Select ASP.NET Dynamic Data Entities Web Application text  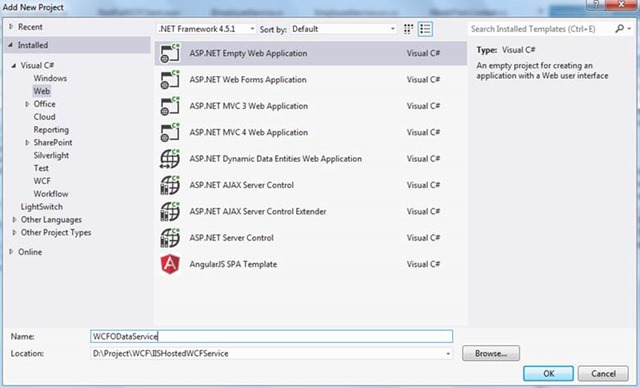tap(276, 159)
